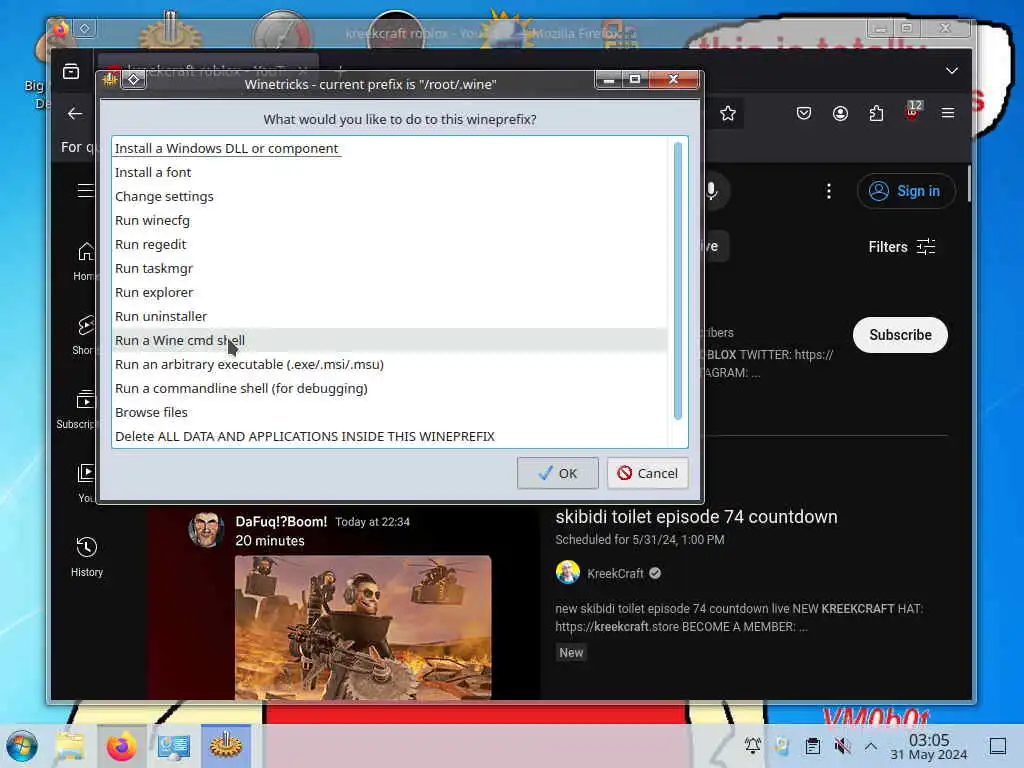
Task: Toggle the muted volume tray icon
Action: click(842, 745)
